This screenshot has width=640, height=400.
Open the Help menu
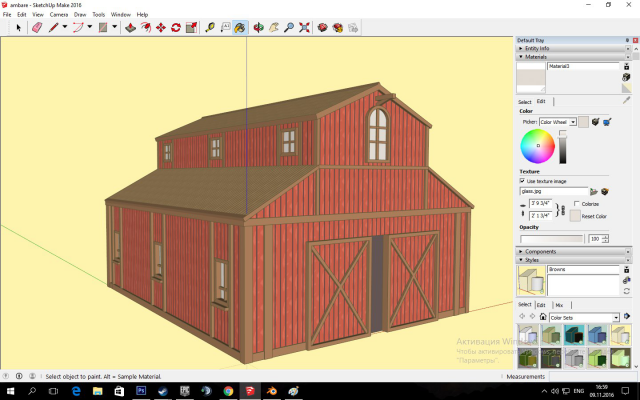coord(142,14)
